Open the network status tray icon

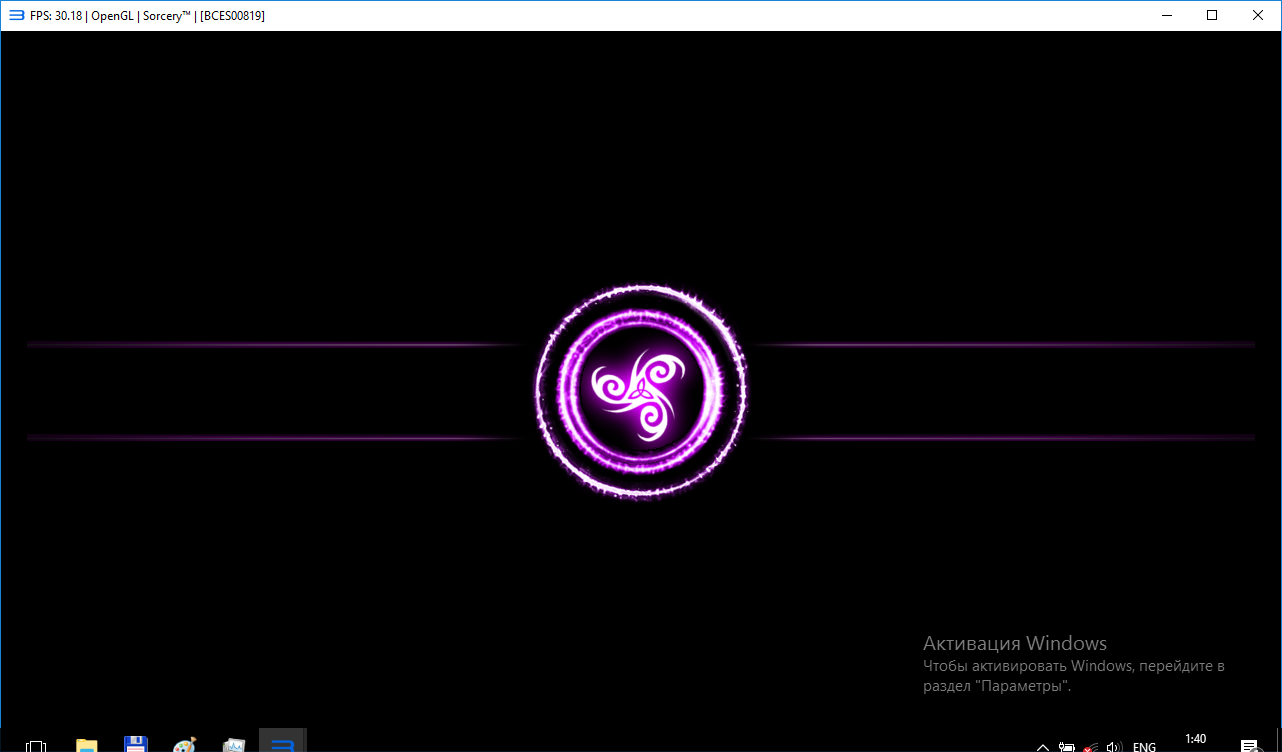tap(1090, 746)
